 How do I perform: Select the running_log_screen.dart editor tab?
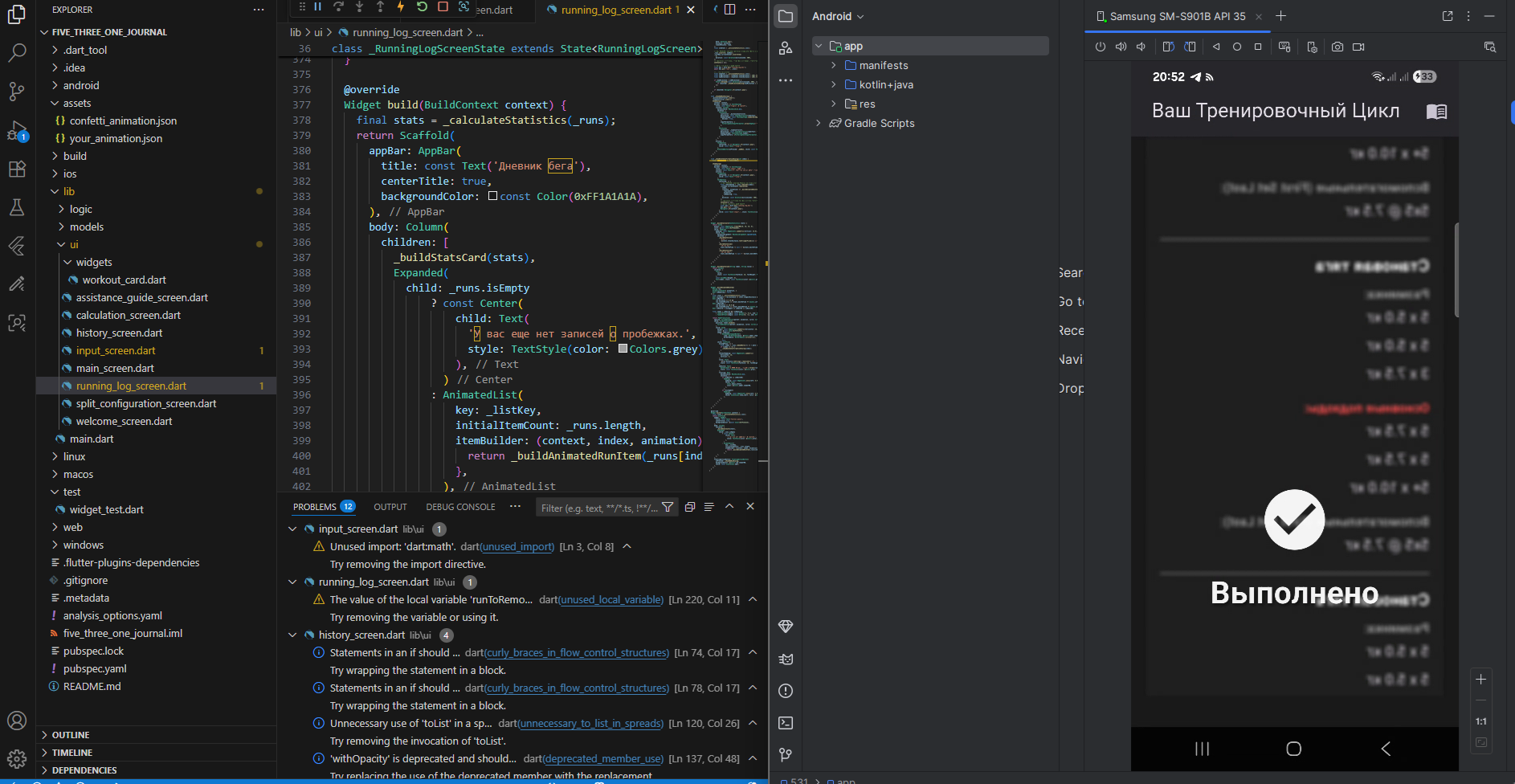(616, 10)
